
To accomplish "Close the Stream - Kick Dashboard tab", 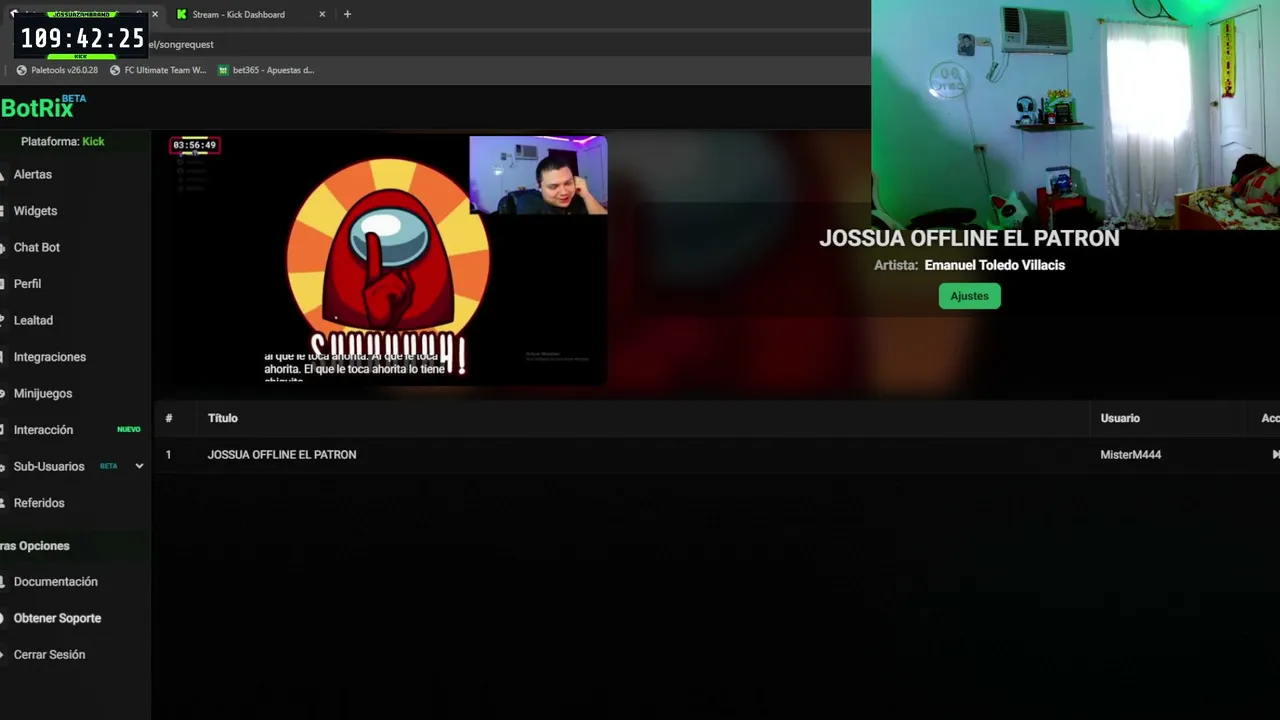I will [x=322, y=14].
